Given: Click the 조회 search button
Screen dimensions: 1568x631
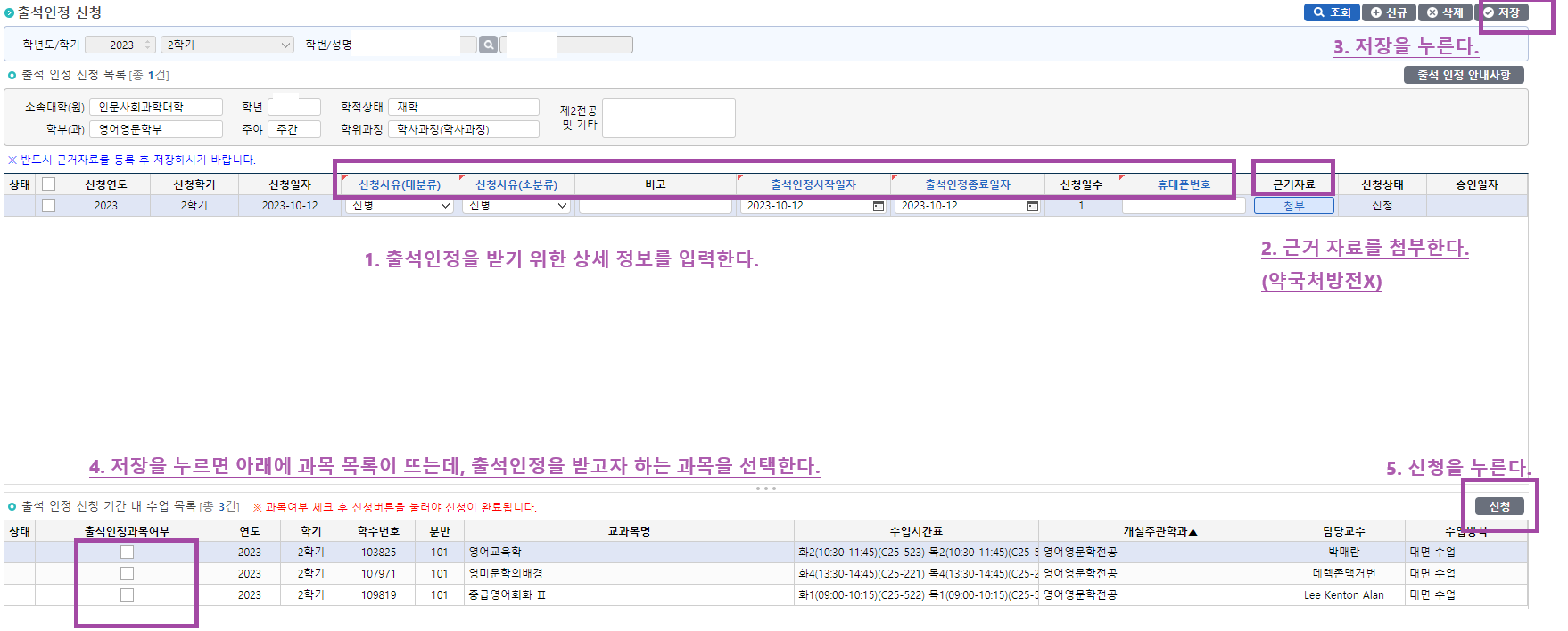Looking at the screenshot, I should [x=1331, y=12].
